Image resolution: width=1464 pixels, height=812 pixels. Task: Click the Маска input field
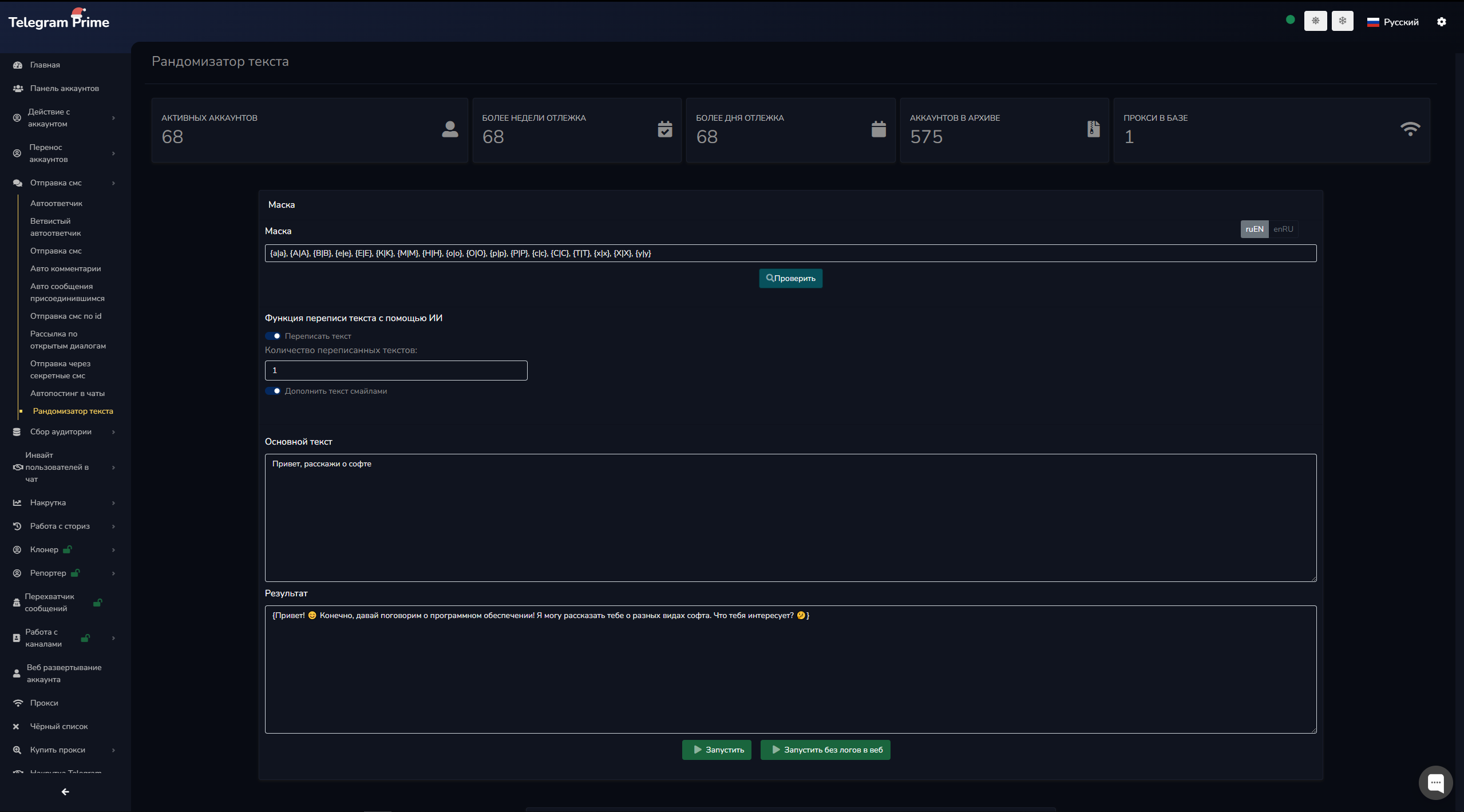(790, 253)
